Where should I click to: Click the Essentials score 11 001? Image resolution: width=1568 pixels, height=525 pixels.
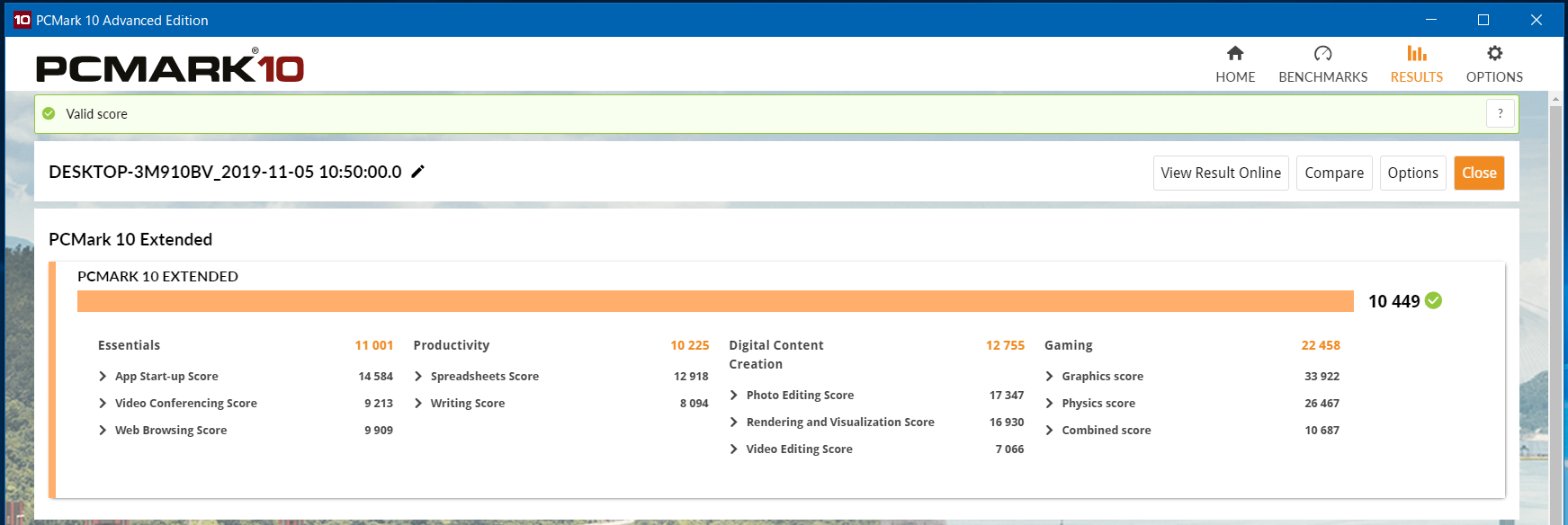coord(374,345)
